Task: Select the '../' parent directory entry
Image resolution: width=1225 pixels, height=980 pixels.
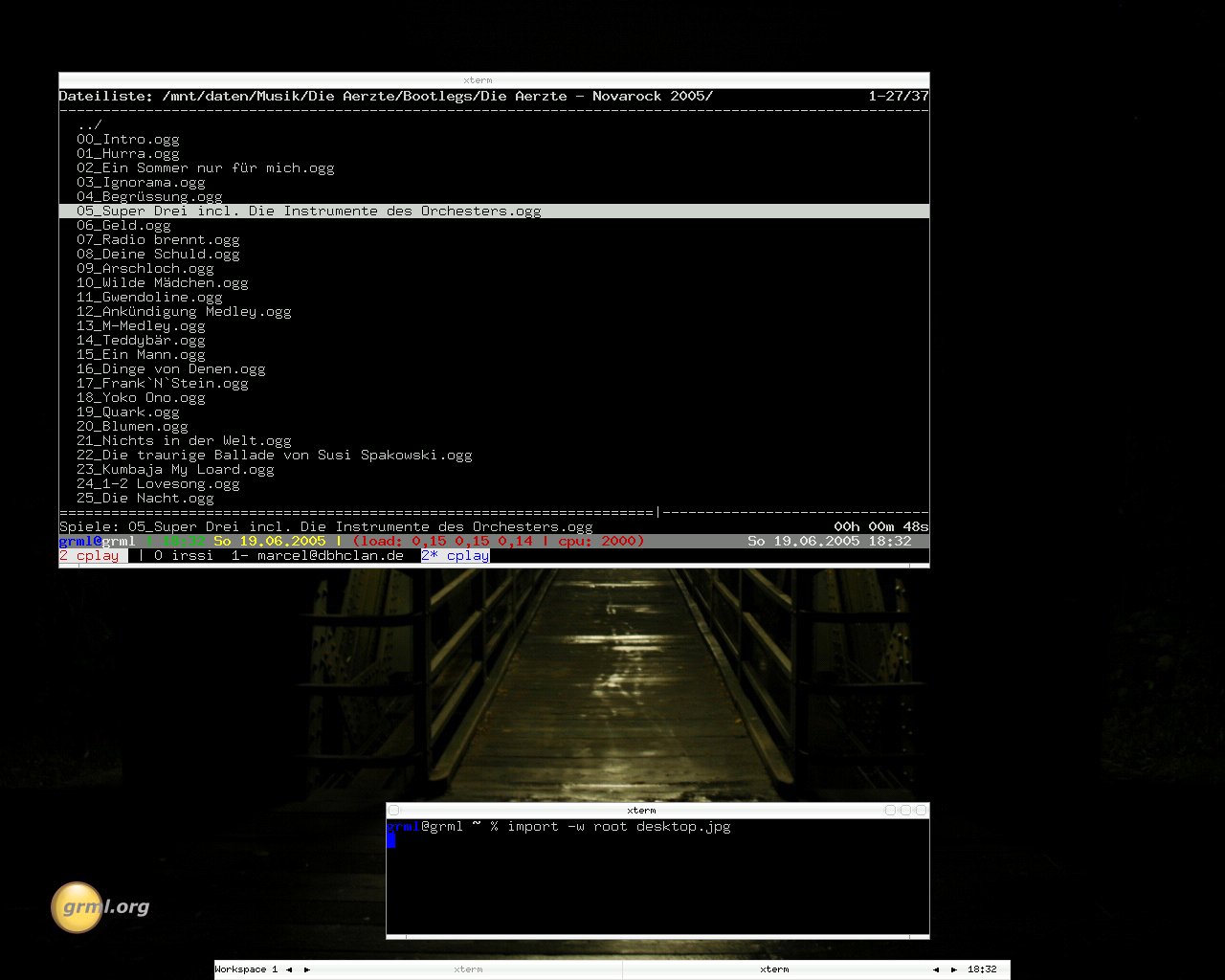Action: 89,124
